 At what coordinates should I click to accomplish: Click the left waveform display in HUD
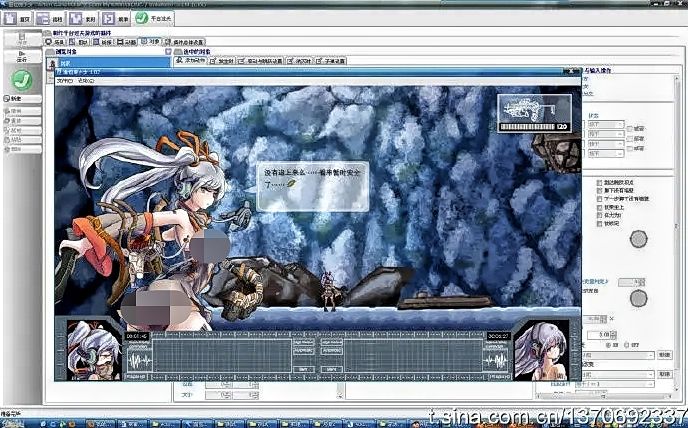point(140,361)
